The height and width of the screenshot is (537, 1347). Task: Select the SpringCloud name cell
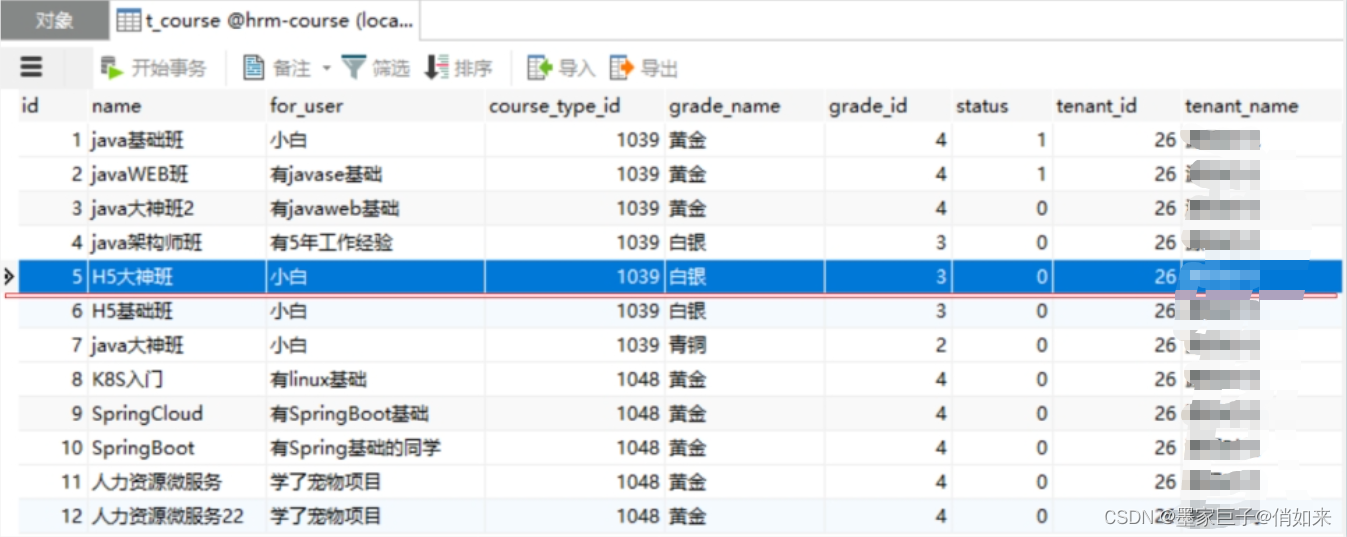coord(176,413)
